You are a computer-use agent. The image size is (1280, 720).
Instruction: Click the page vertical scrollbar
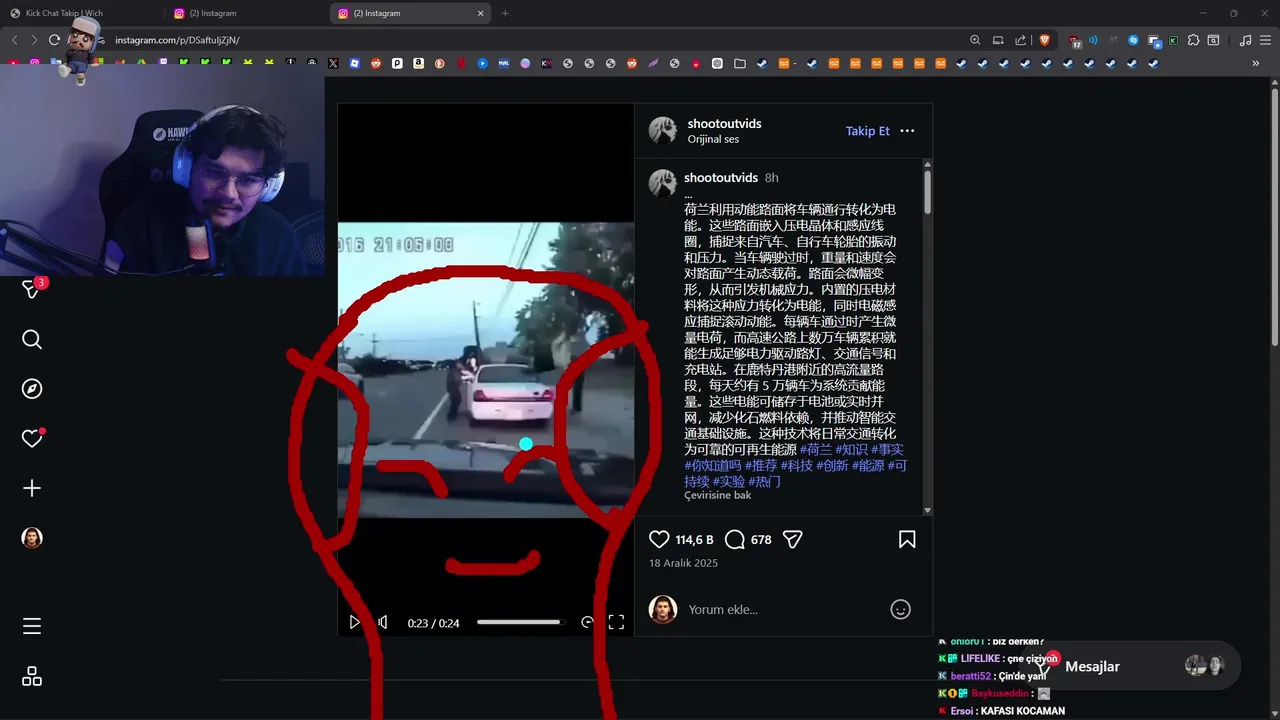click(x=1274, y=220)
